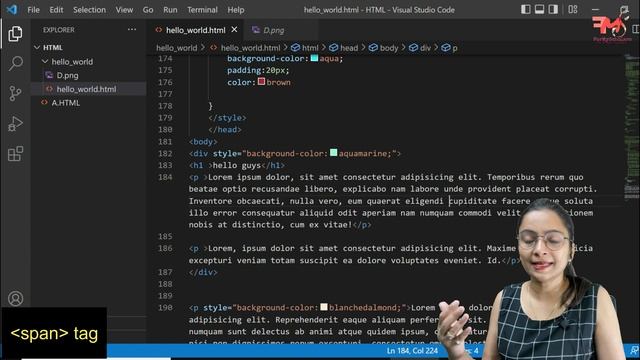Open the Explorer view in activity bar
Viewport: 640px width, 360px height.
coord(15,33)
